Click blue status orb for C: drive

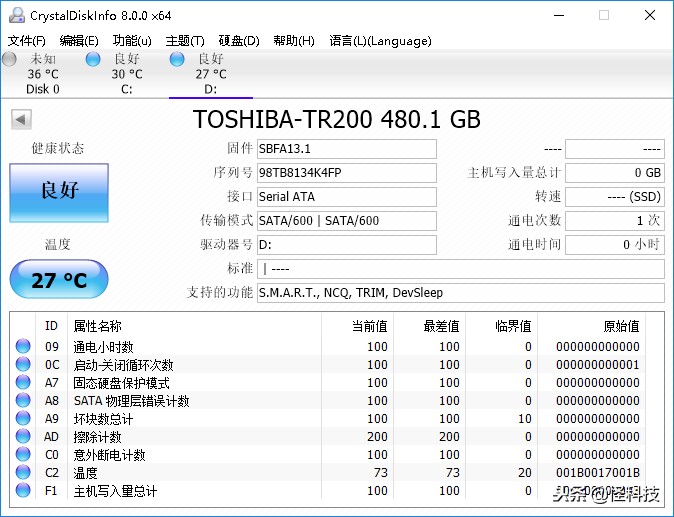(x=93, y=59)
